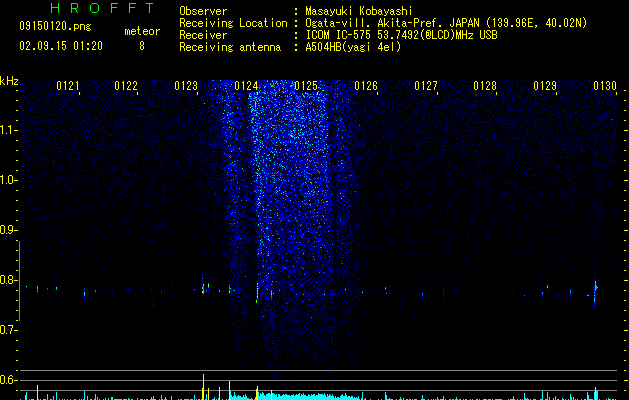Click the tallest yellow spike in power graph

click(x=203, y=387)
